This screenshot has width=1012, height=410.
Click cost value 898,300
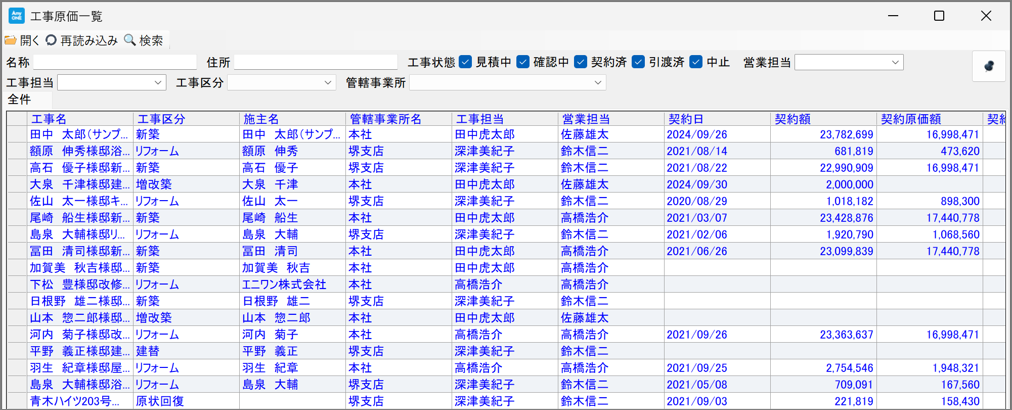958,201
